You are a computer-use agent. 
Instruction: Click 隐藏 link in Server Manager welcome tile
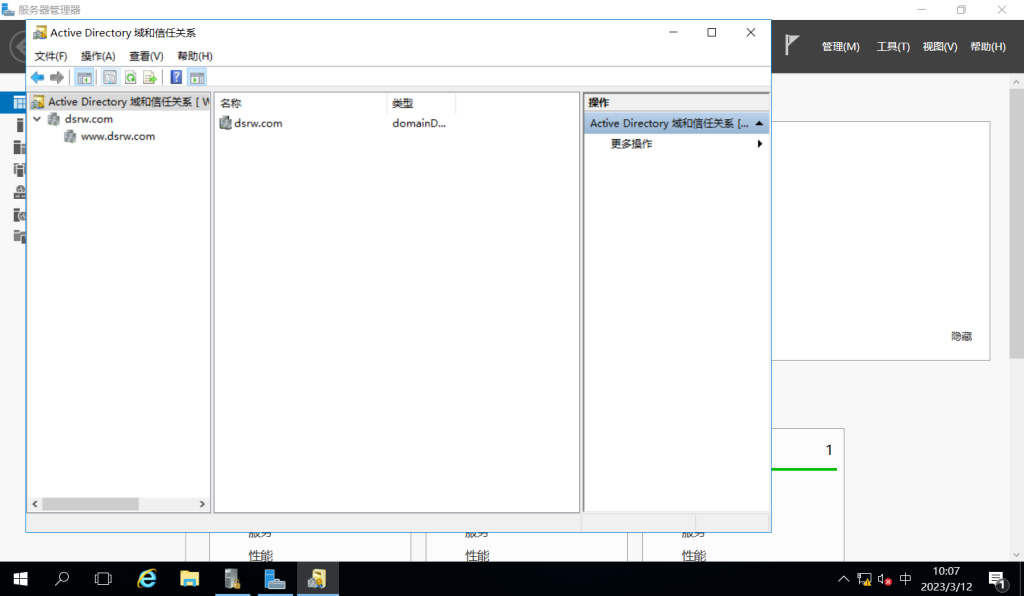[961, 336]
